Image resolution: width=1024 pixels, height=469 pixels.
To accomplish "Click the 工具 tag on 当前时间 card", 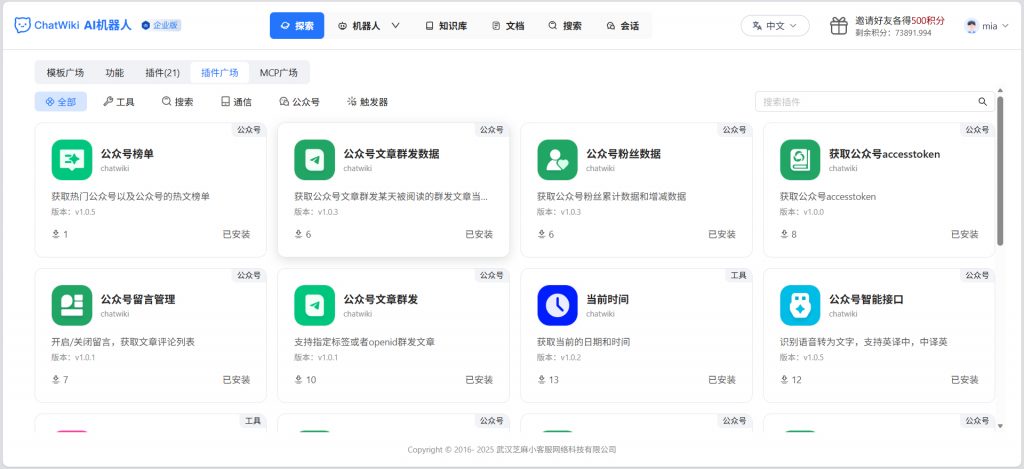I will pyautogui.click(x=739, y=275).
